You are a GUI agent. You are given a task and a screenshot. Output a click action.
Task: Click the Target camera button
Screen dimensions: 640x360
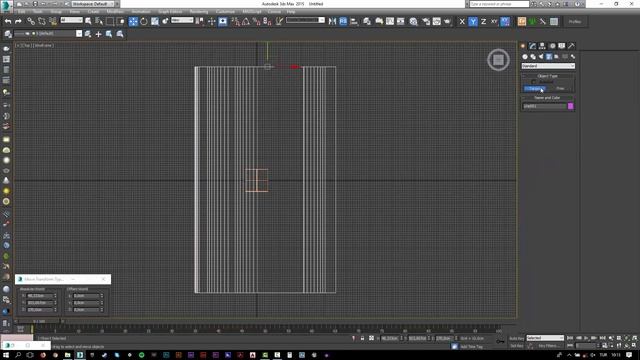pos(535,88)
